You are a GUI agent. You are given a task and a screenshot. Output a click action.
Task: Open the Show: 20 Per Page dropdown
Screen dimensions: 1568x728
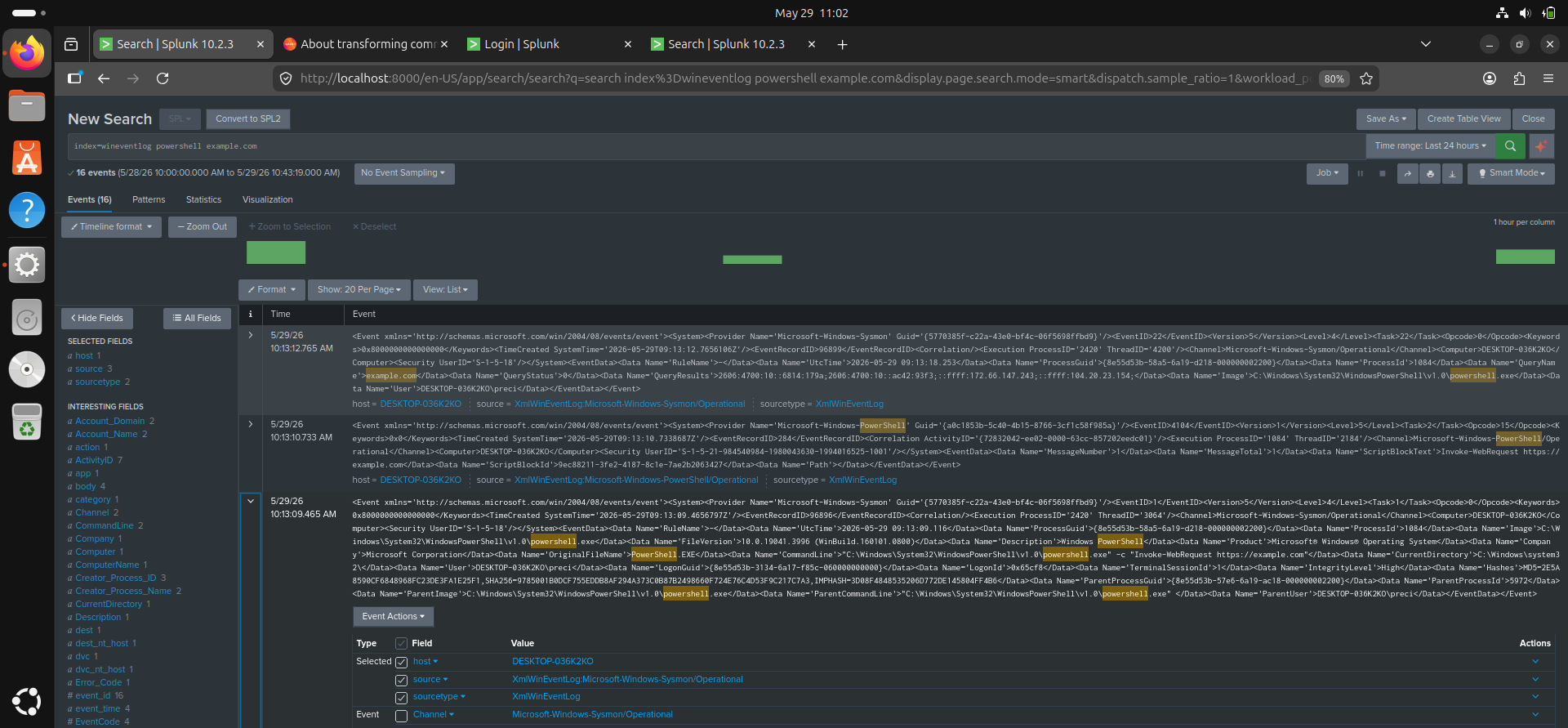[x=359, y=290]
